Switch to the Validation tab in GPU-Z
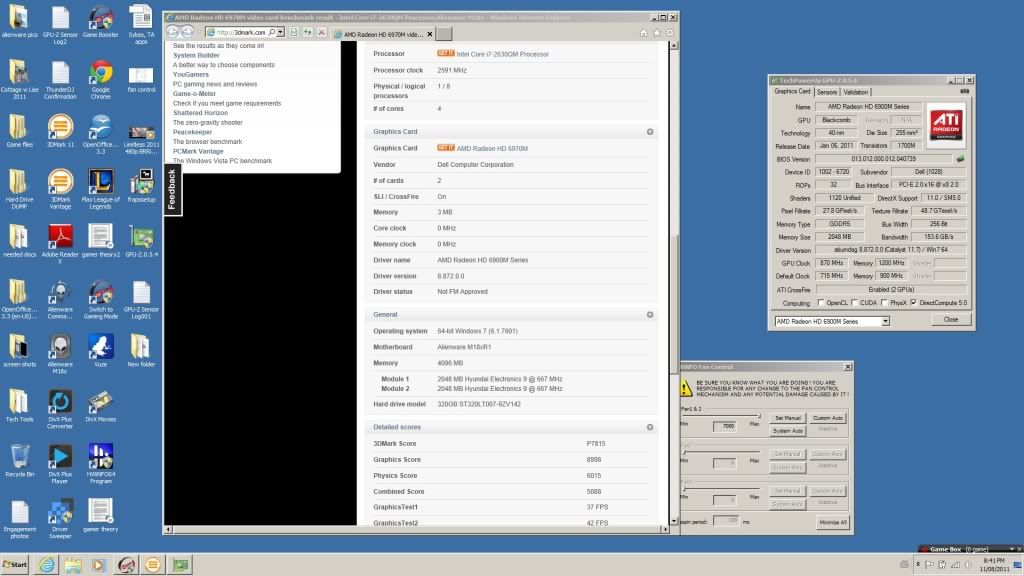This screenshot has width=1024, height=576. click(856, 92)
